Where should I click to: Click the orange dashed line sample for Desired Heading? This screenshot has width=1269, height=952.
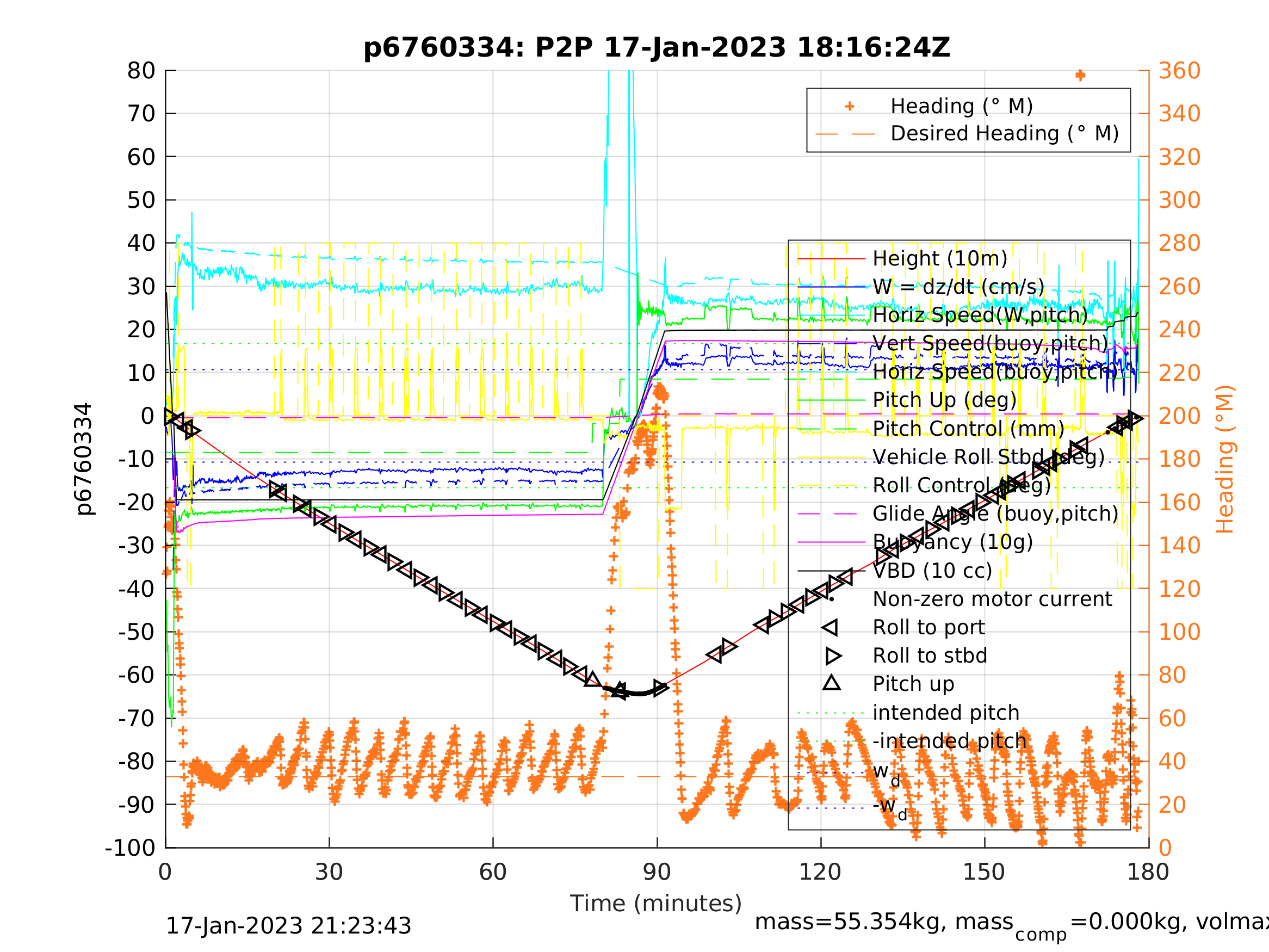tap(845, 134)
